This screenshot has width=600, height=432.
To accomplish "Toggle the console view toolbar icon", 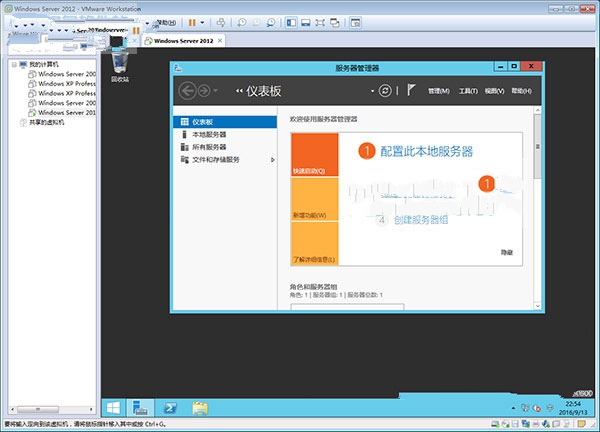I will point(355,23).
